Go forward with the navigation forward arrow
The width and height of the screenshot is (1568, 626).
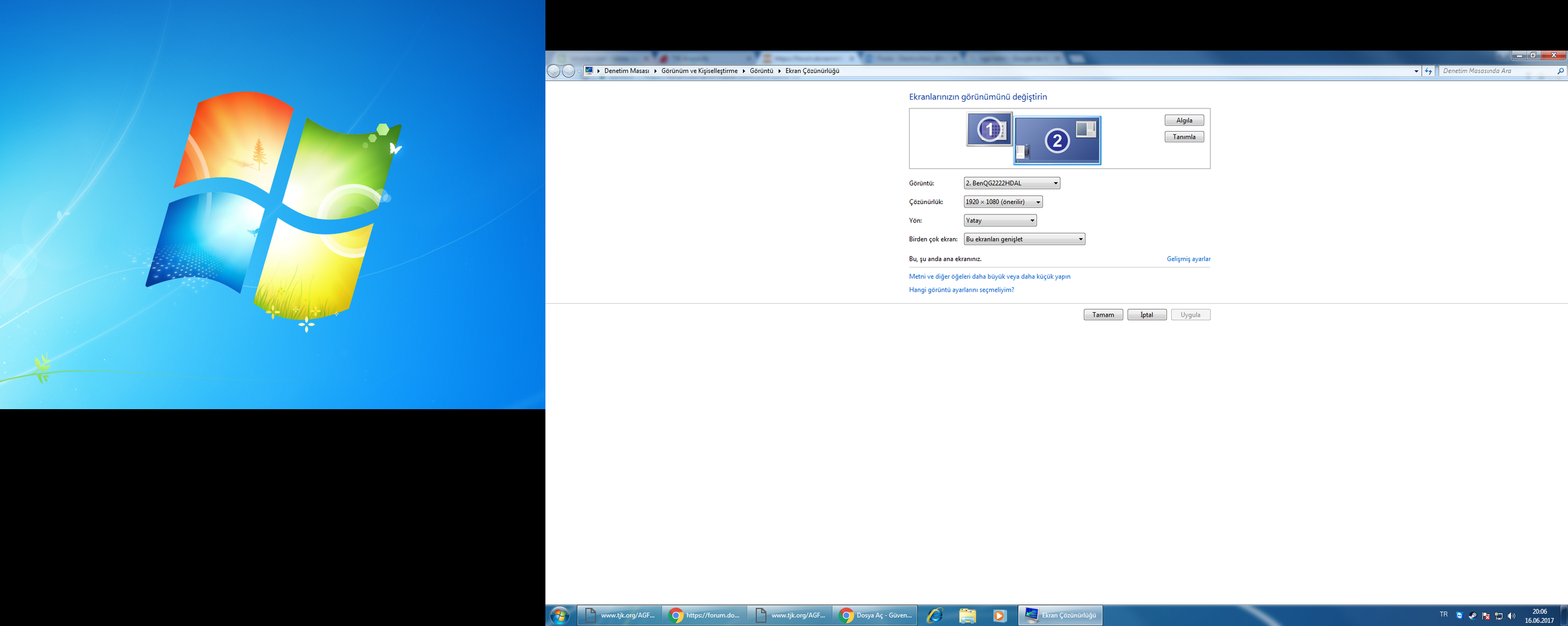click(568, 71)
